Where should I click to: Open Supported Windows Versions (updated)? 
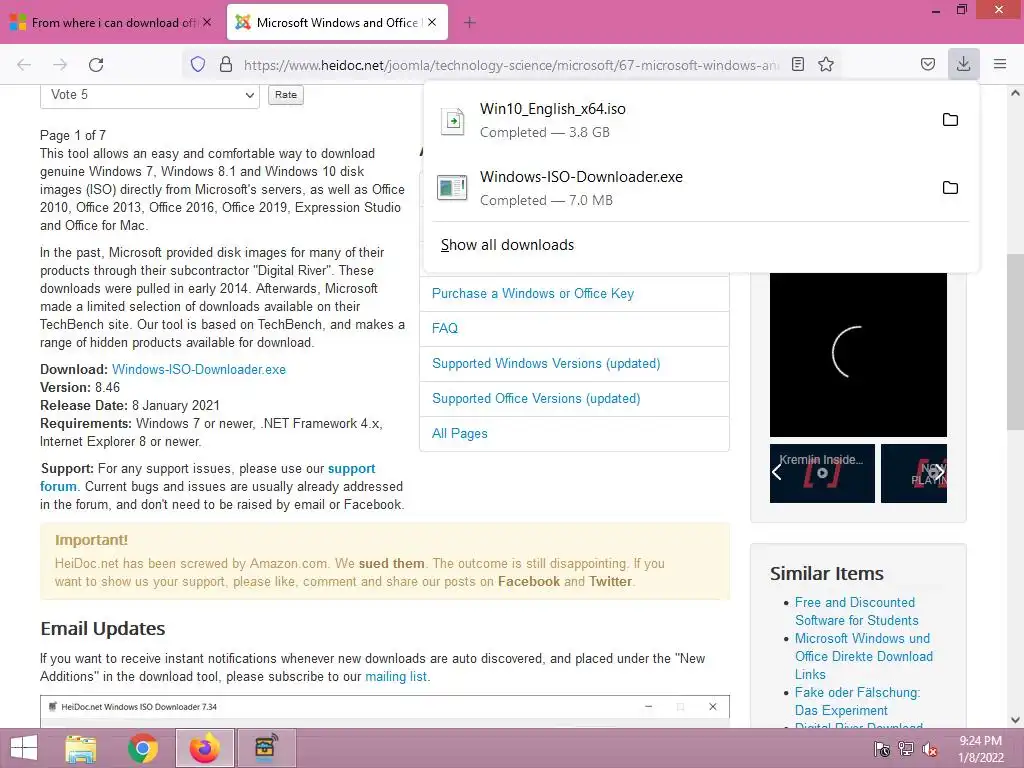[546, 363]
